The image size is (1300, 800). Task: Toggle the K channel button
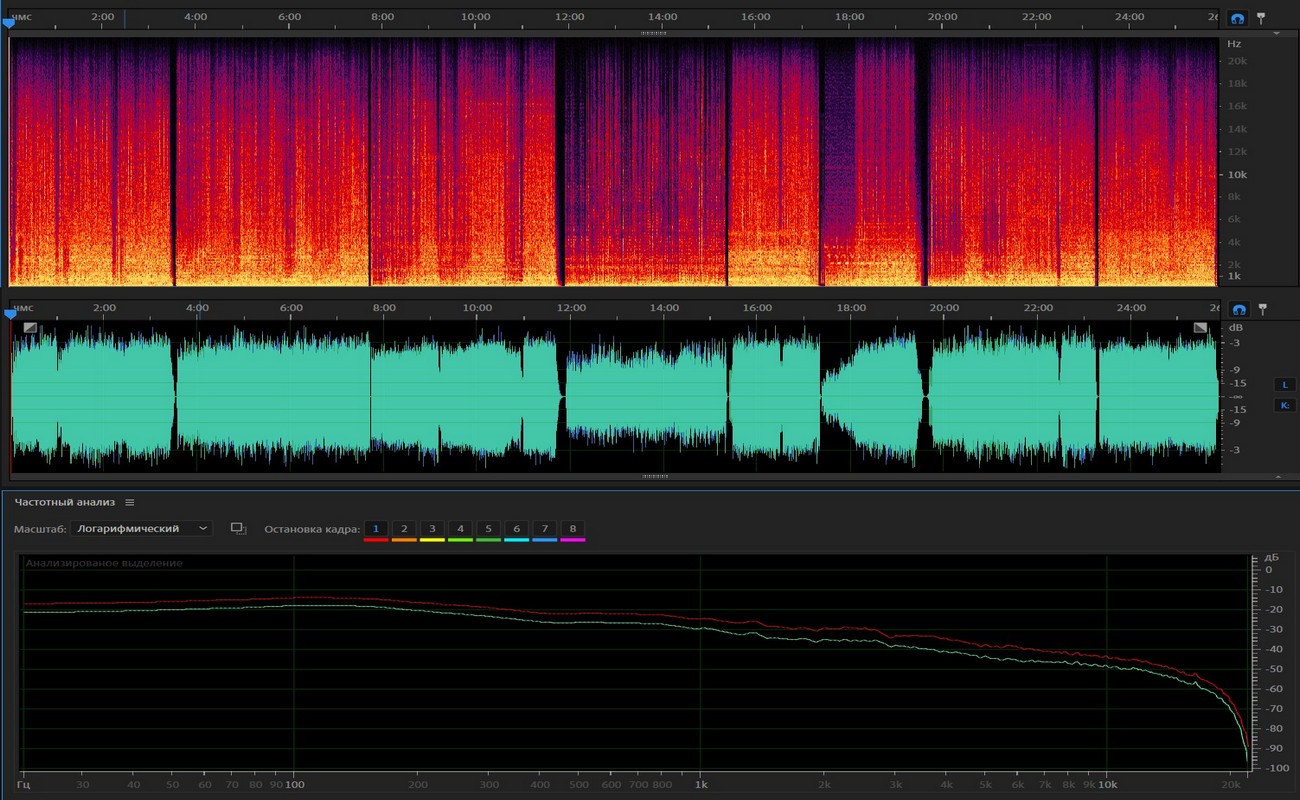click(x=1285, y=405)
